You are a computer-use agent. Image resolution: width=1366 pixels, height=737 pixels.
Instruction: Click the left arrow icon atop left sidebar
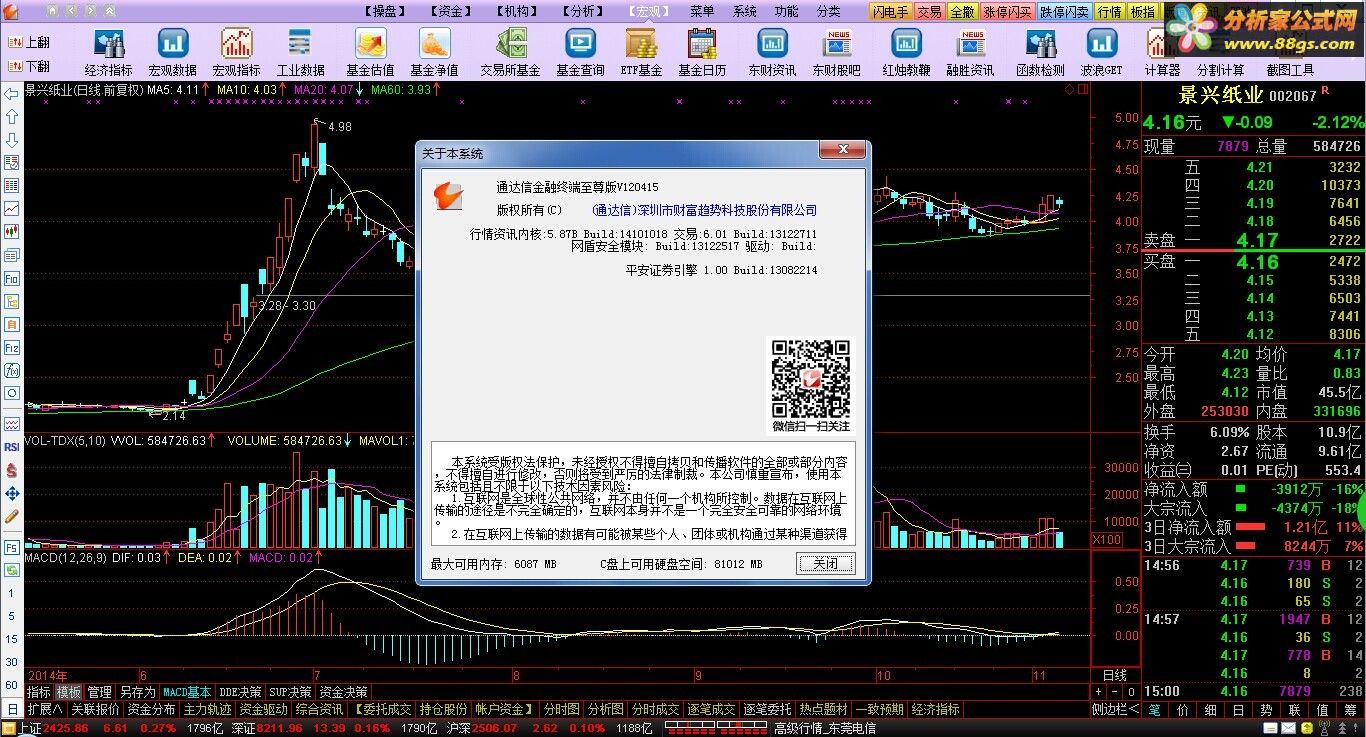coord(12,94)
